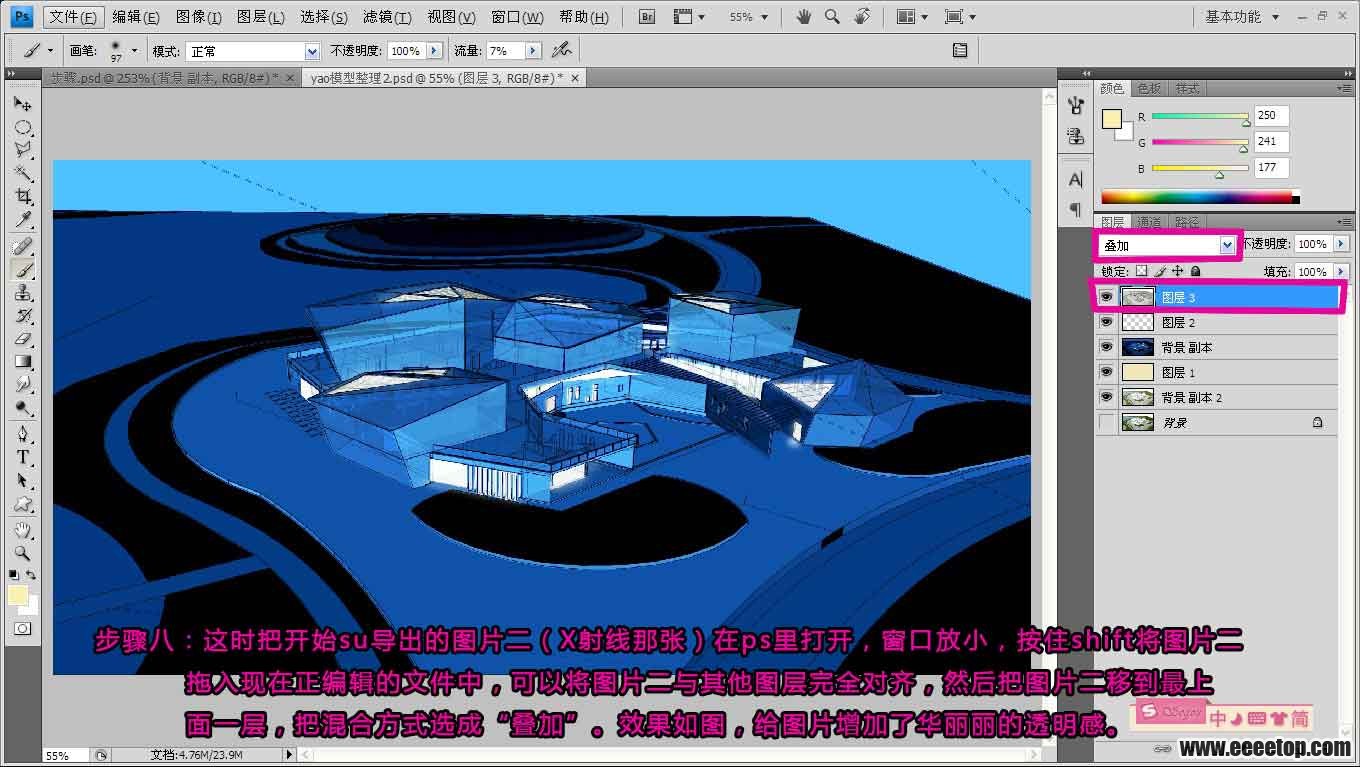
Task: Select the Hand tool in toolbox
Action: [x=23, y=530]
